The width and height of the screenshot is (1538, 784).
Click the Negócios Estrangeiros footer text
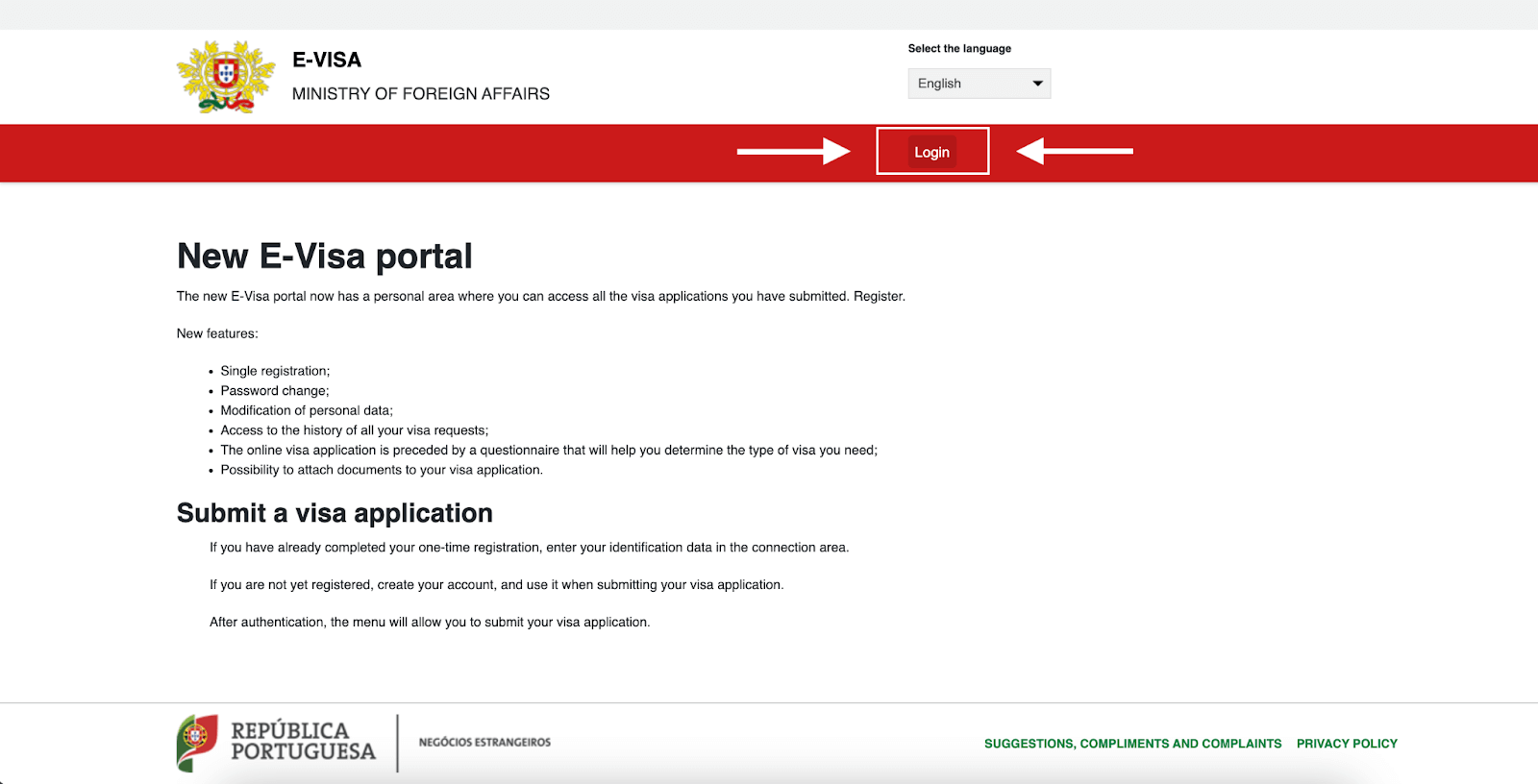(x=484, y=743)
